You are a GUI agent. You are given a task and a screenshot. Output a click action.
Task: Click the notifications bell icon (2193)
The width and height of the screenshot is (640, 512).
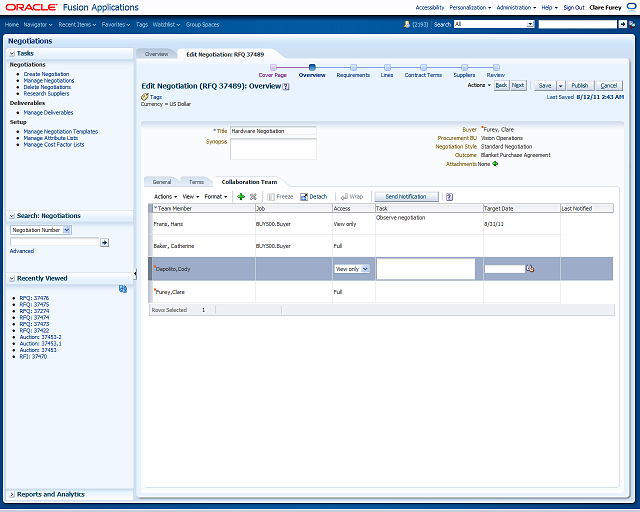[x=407, y=24]
